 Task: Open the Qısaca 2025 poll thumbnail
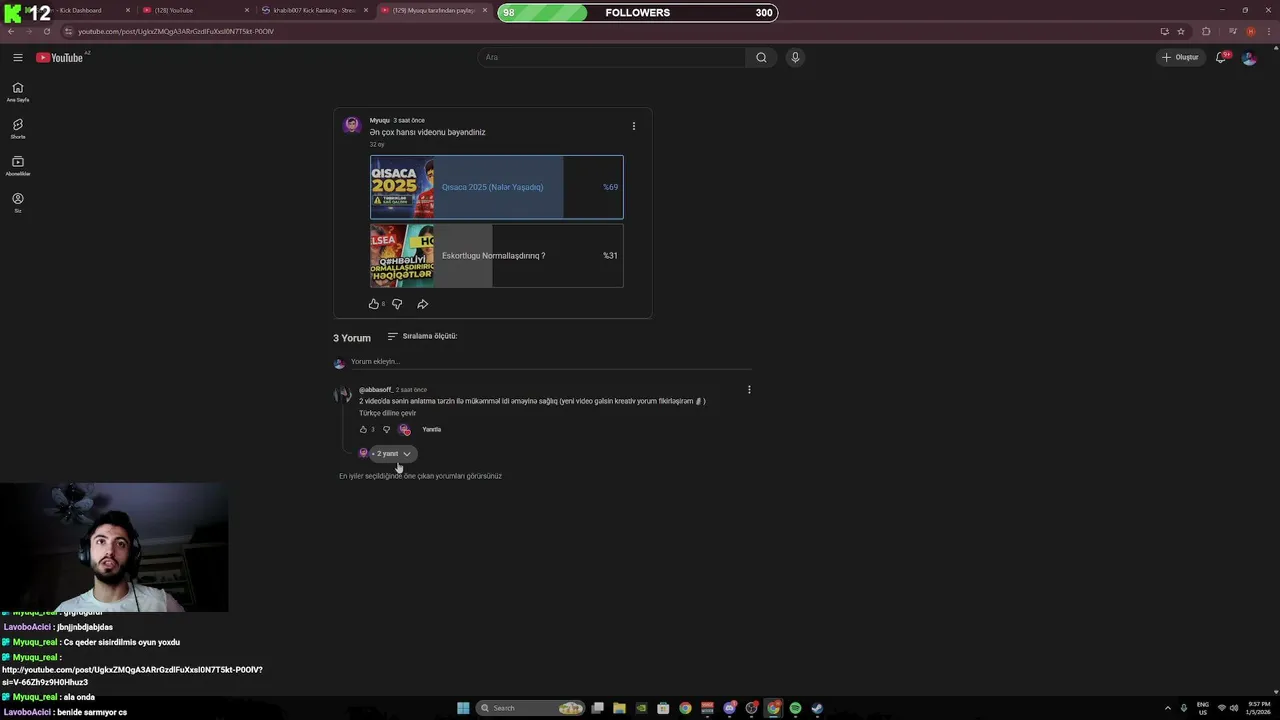pyautogui.click(x=402, y=187)
